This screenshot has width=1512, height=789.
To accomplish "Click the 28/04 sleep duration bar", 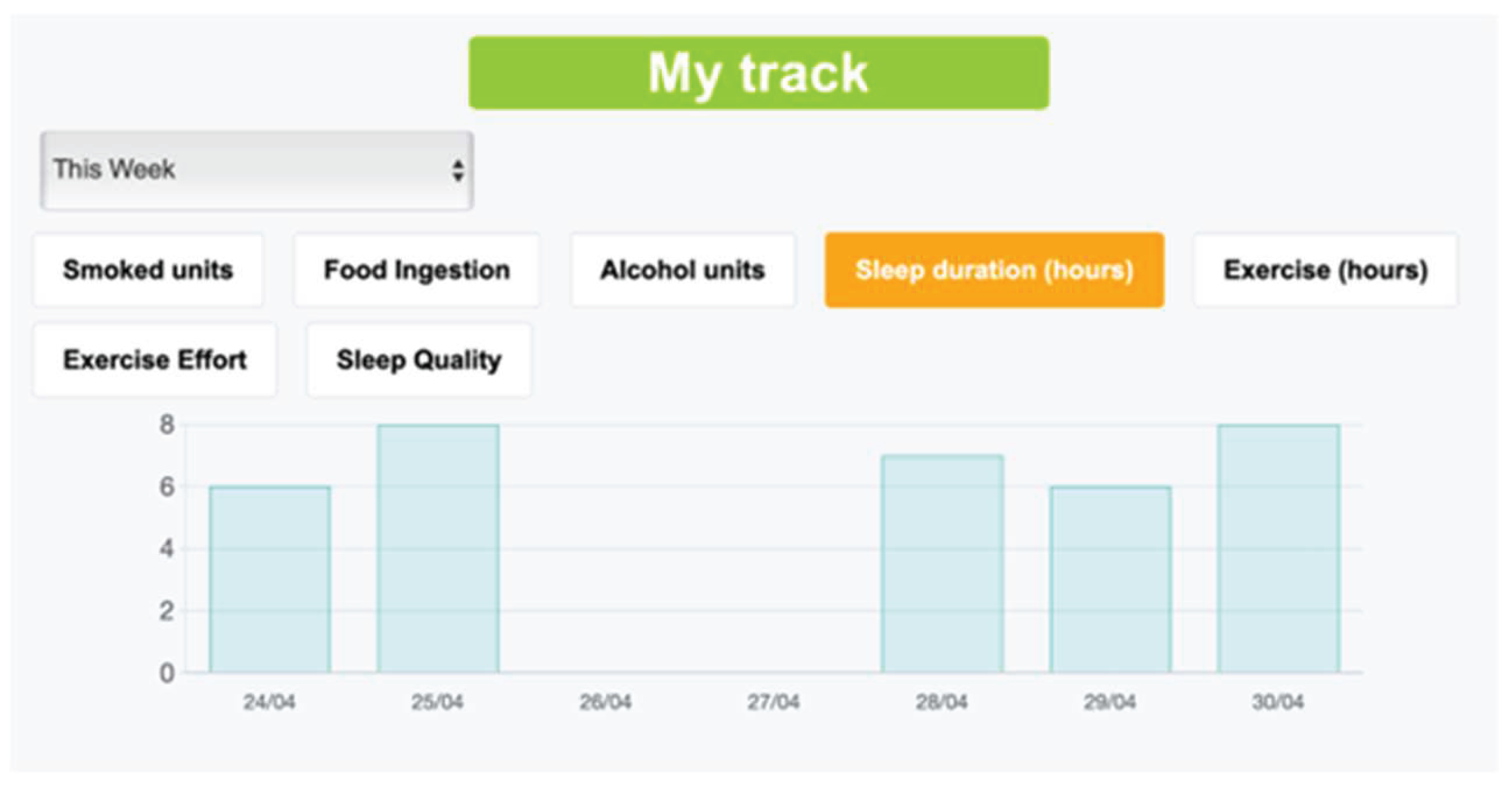I will 942,564.
